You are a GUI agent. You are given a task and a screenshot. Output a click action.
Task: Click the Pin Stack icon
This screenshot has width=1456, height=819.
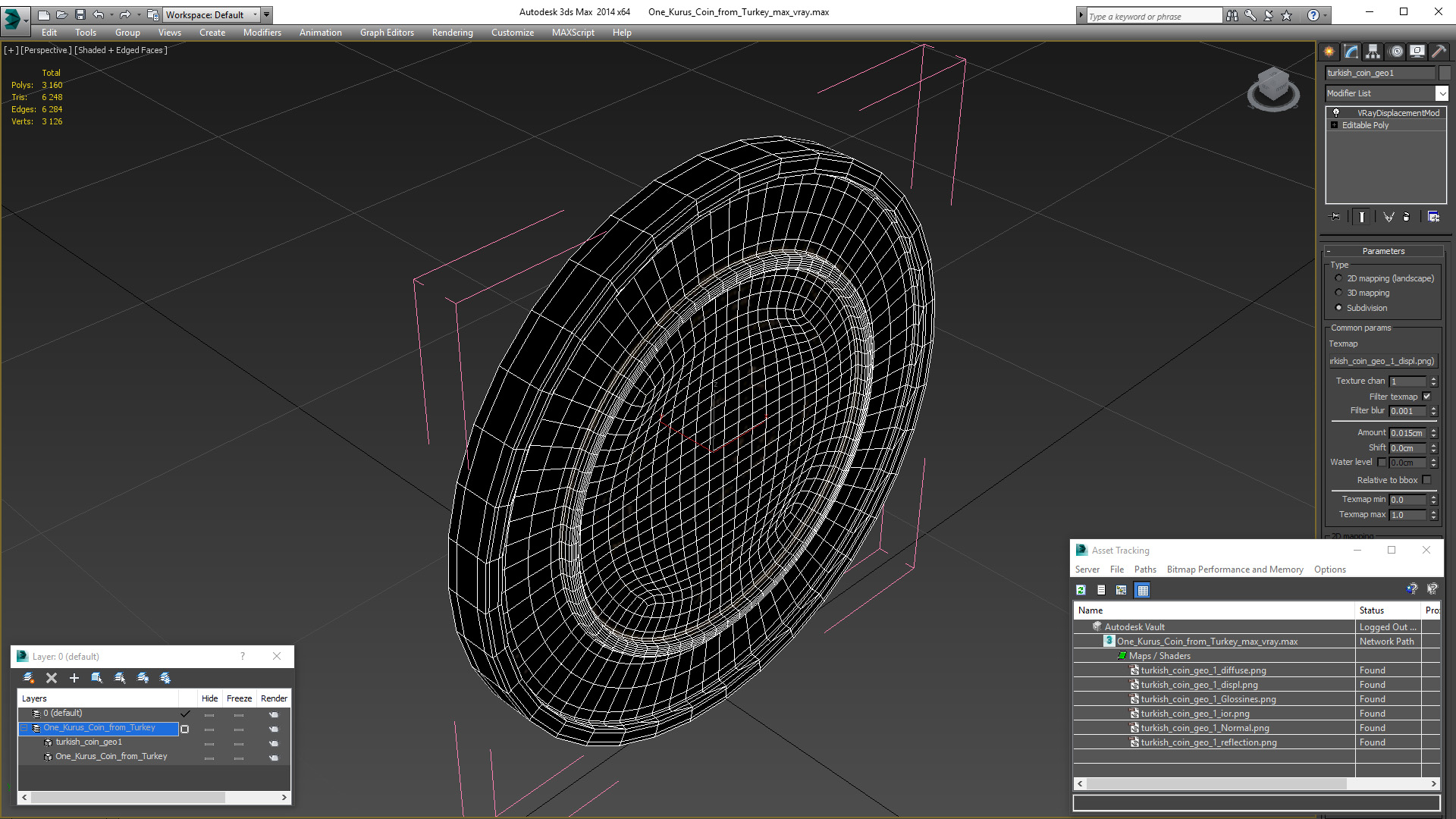click(x=1335, y=217)
